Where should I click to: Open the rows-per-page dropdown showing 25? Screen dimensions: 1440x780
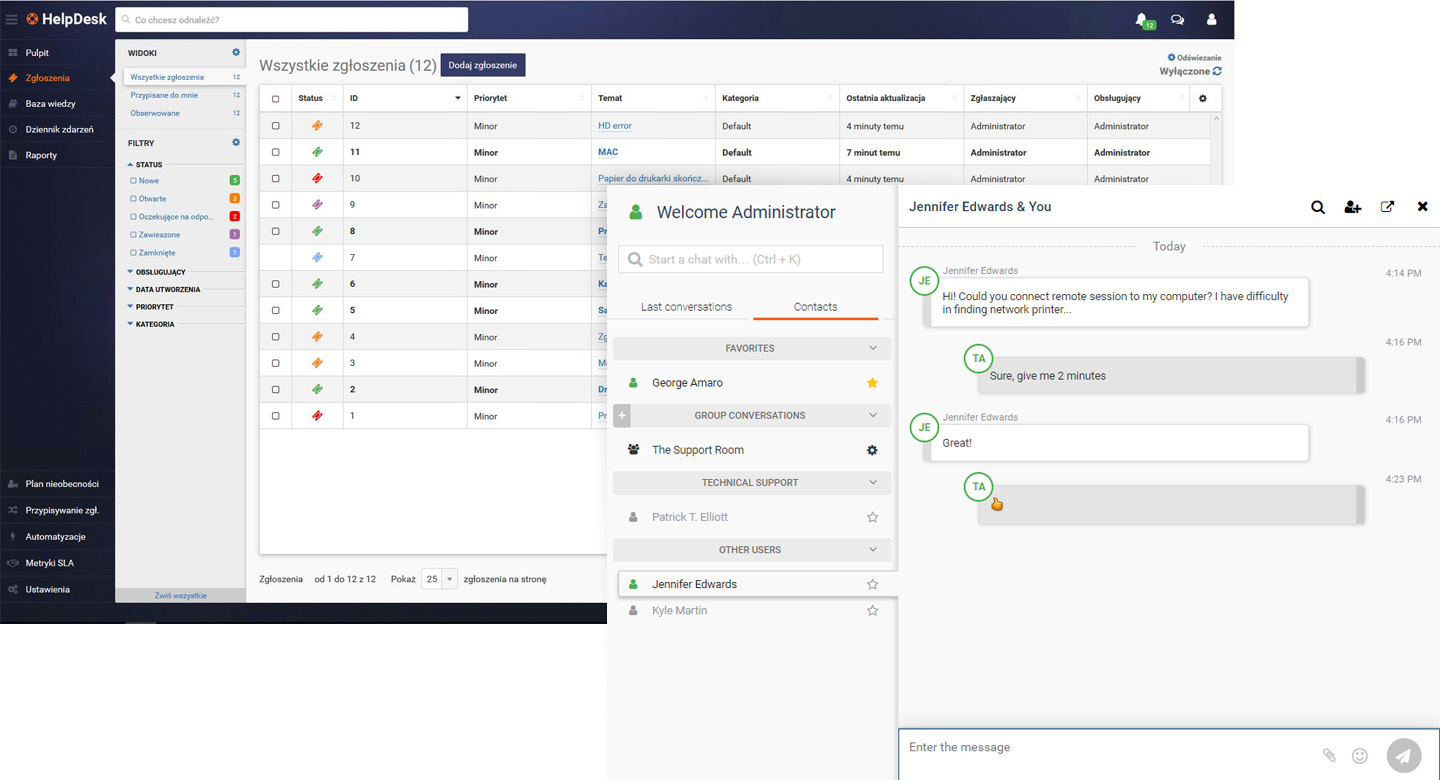pos(439,579)
